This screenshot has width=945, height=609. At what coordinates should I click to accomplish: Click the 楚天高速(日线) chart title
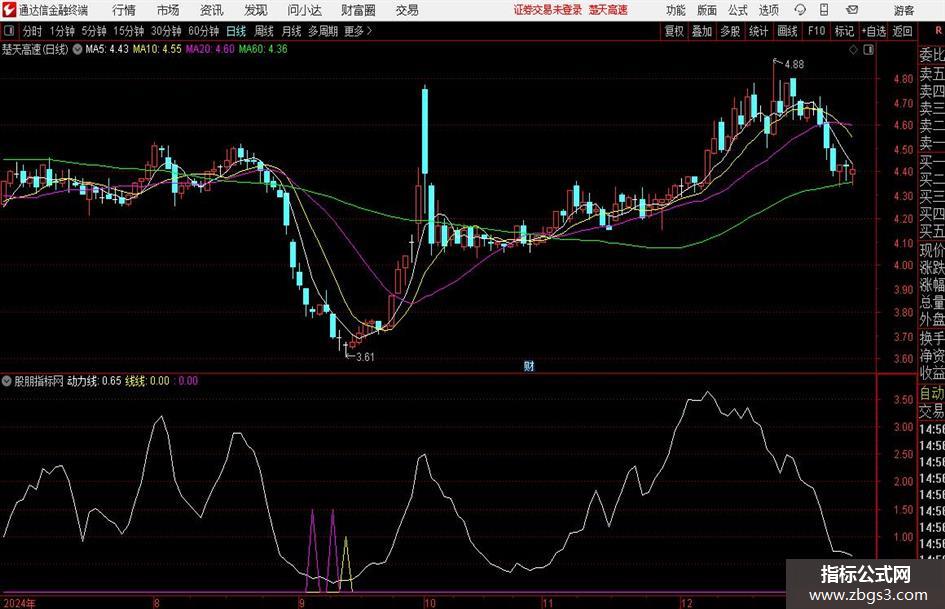pyautogui.click(x=35, y=49)
